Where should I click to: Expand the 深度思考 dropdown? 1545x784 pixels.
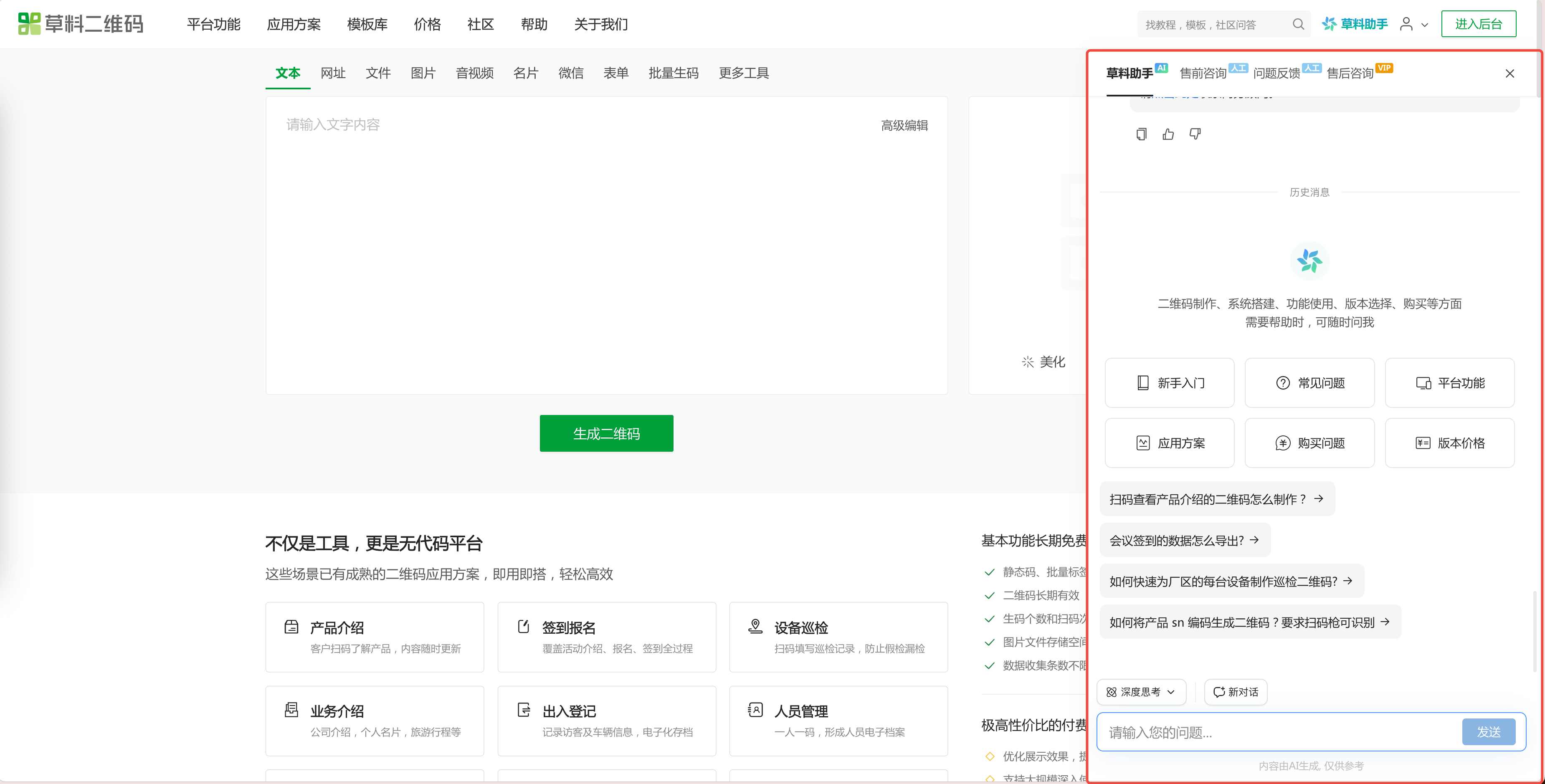(x=1141, y=692)
